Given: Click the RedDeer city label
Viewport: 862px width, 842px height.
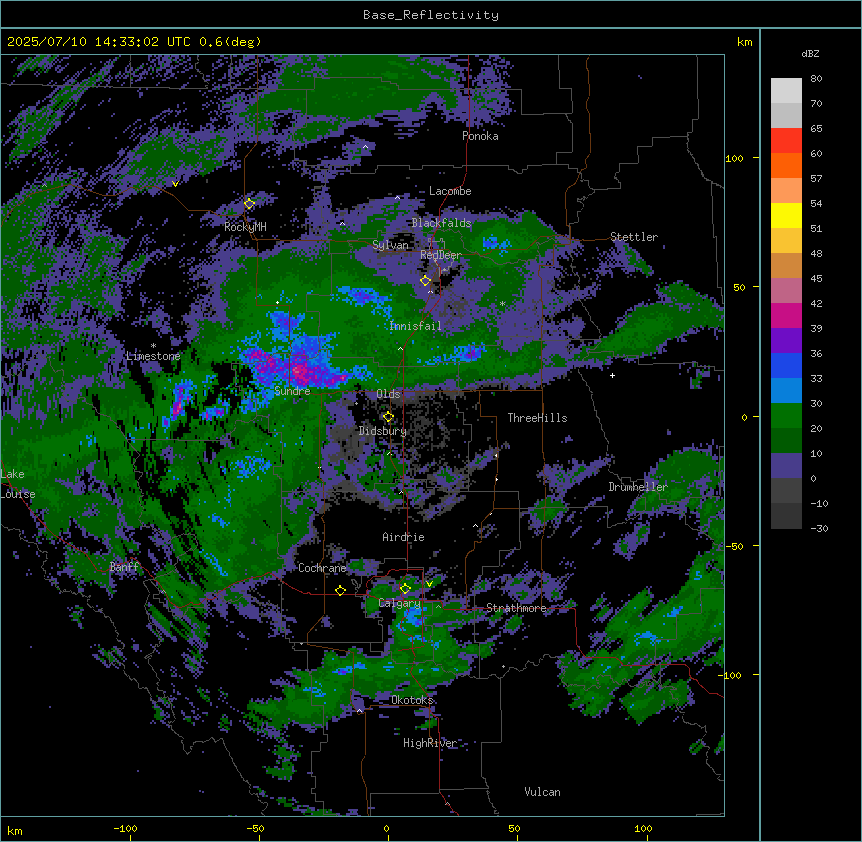Looking at the screenshot, I should (441, 255).
